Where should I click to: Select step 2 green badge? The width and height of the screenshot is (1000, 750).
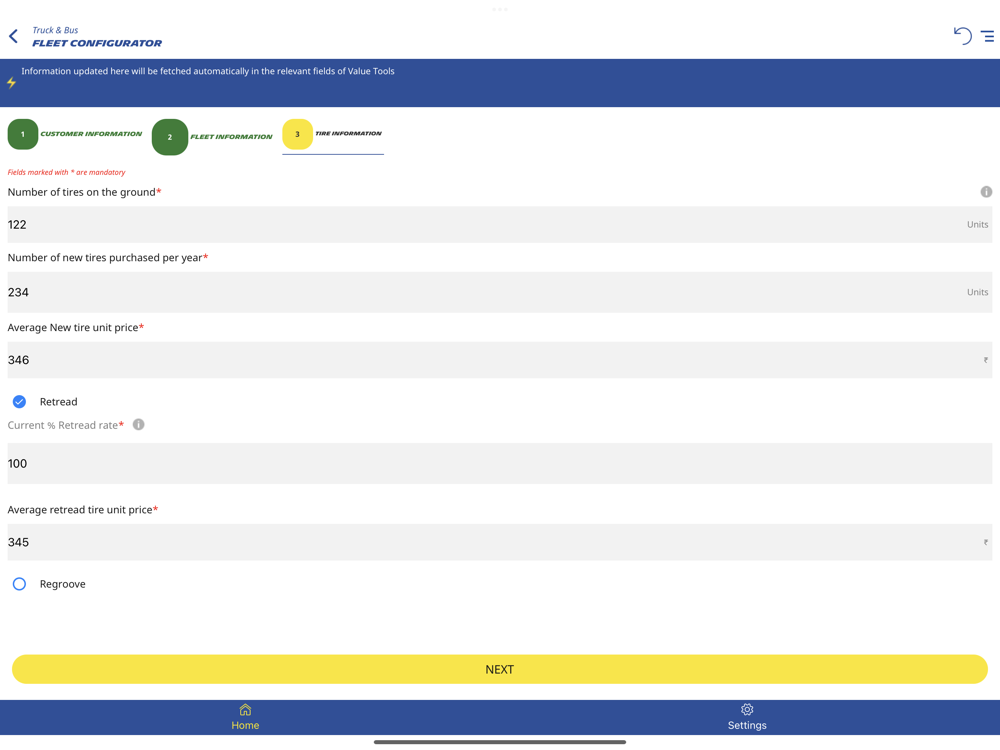[170, 137]
